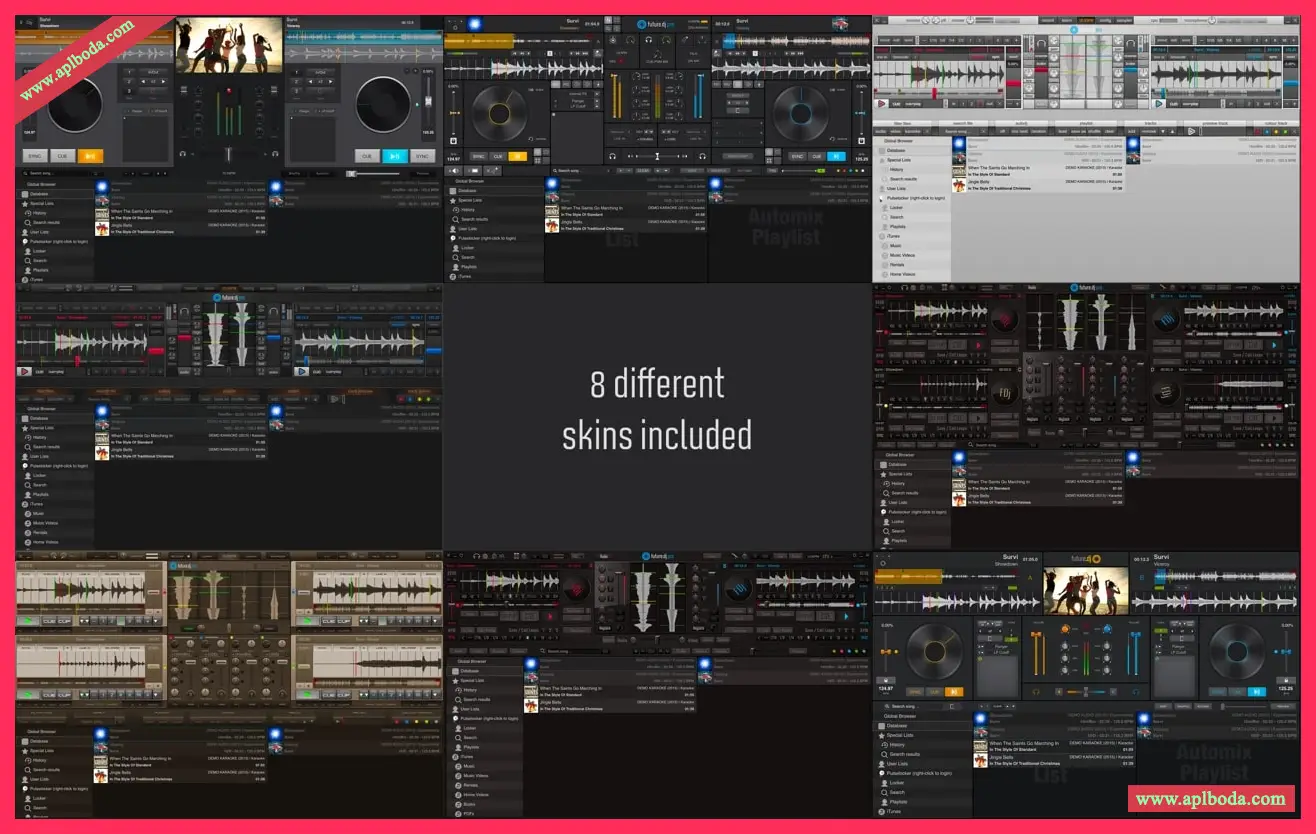Click the crossfader on the large-button gray skin

tap(229, 155)
